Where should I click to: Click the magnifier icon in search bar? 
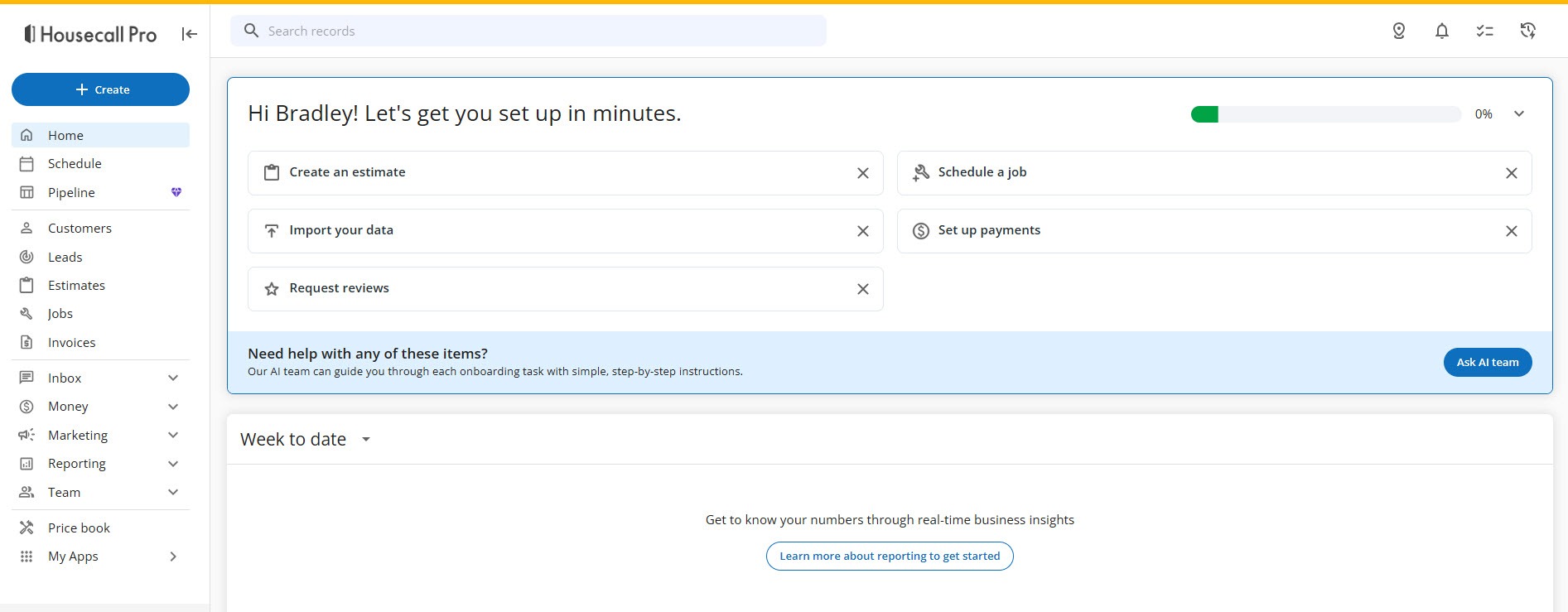tap(252, 31)
